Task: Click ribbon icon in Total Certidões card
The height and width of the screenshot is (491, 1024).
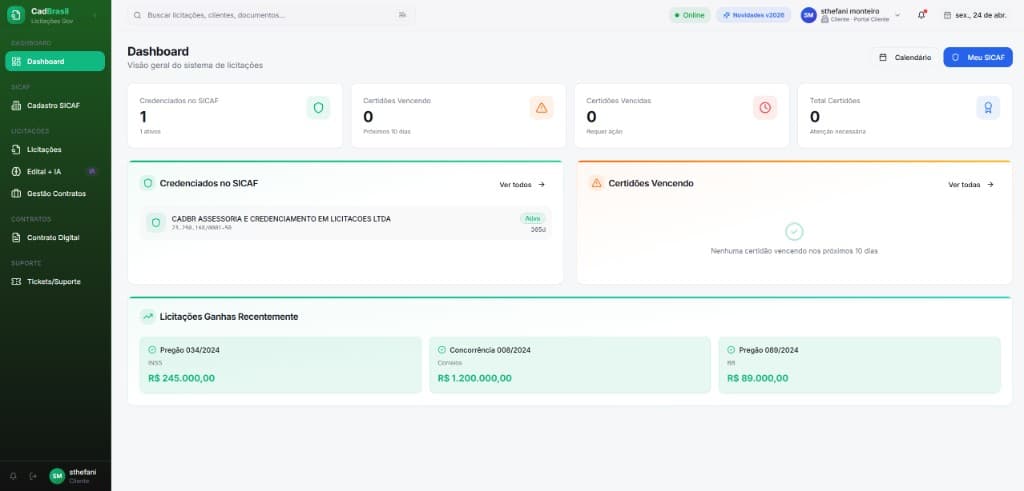Action: click(x=988, y=108)
